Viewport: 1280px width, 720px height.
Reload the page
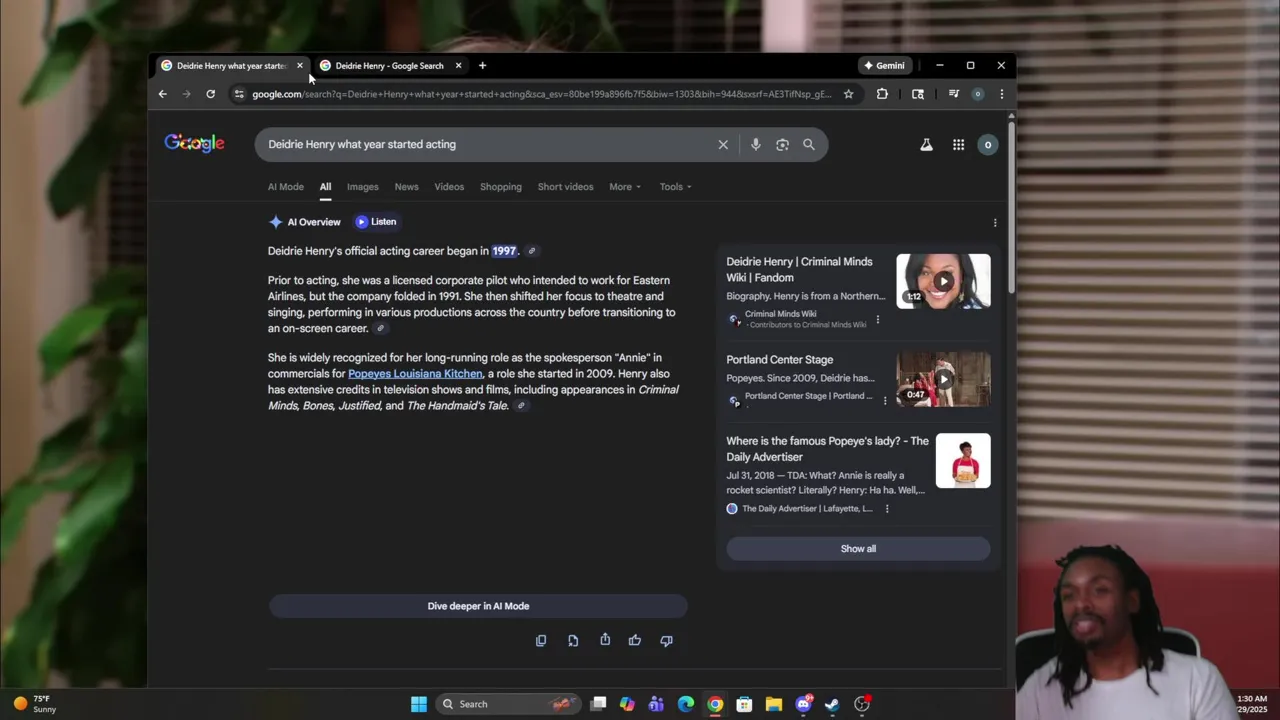[x=210, y=94]
